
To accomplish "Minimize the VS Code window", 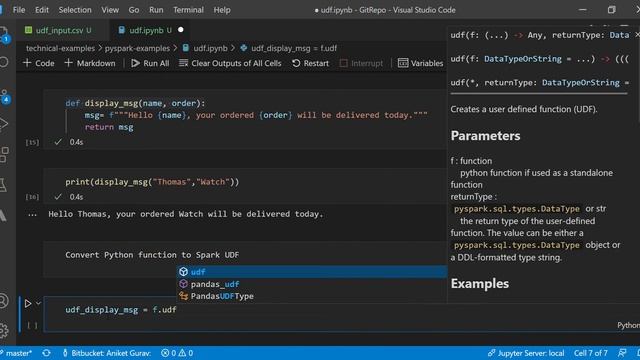I will click(x=582, y=10).
